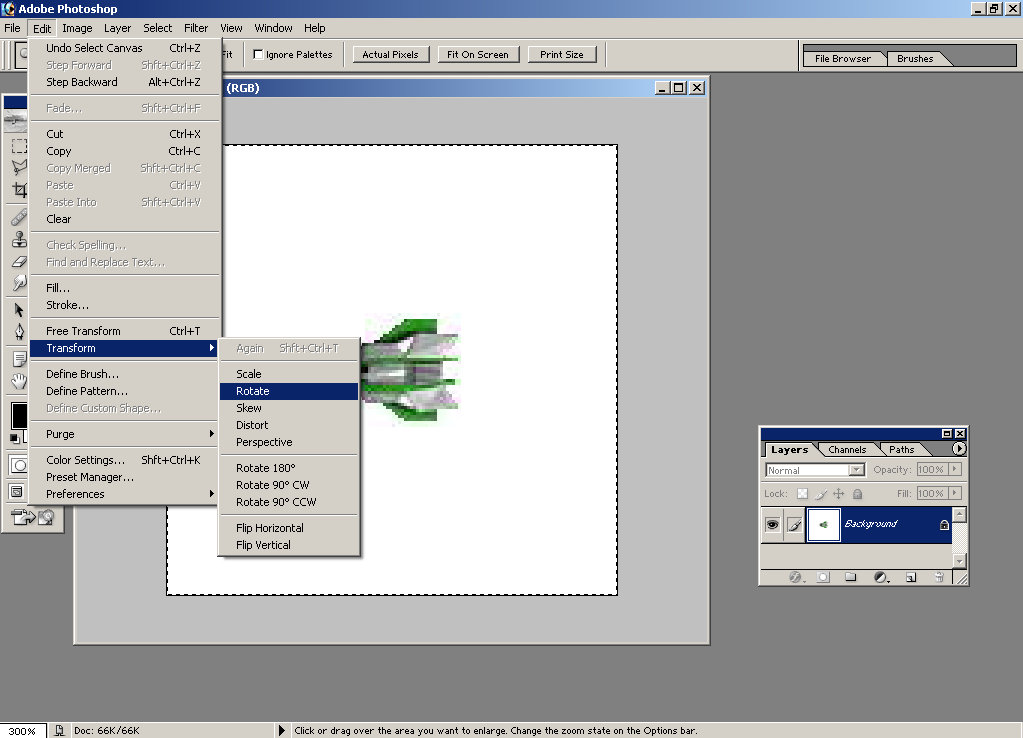Click the Standard Screen Mode icon
1023x738 pixels.
click(x=18, y=492)
